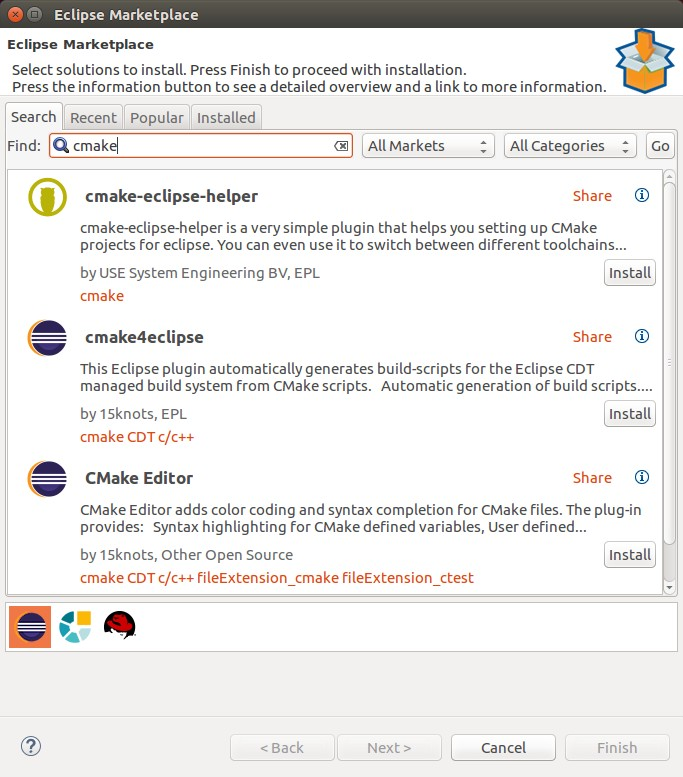Click the fileExtension_cmake tag of CMake Editor

(268, 578)
